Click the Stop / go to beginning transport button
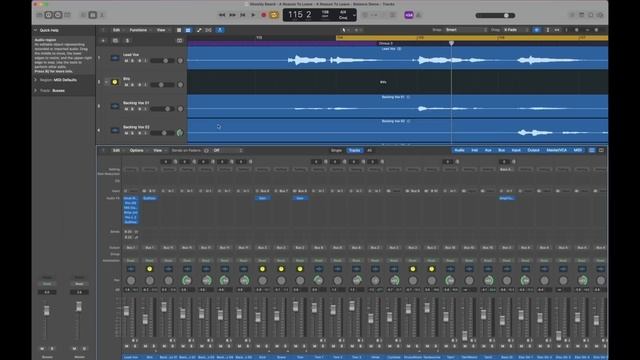This screenshot has height=360, width=640. pyautogui.click(x=242, y=15)
